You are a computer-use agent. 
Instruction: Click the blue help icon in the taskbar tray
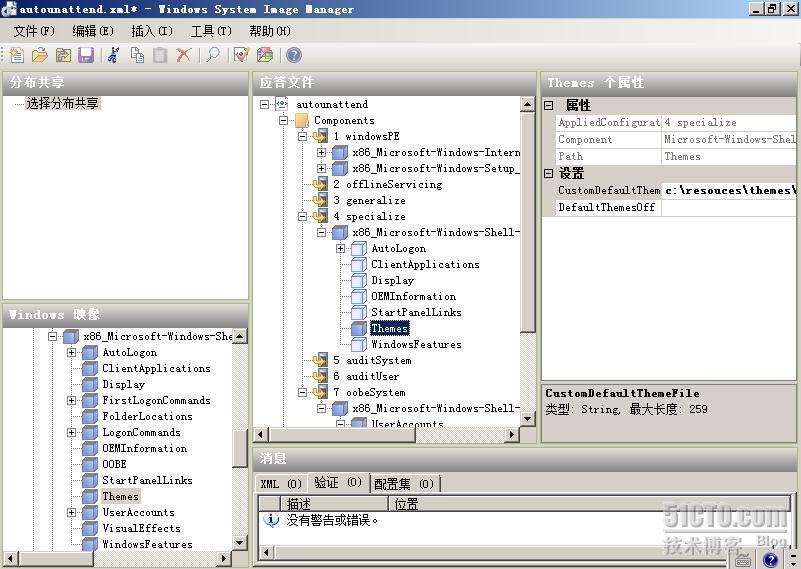(770, 559)
